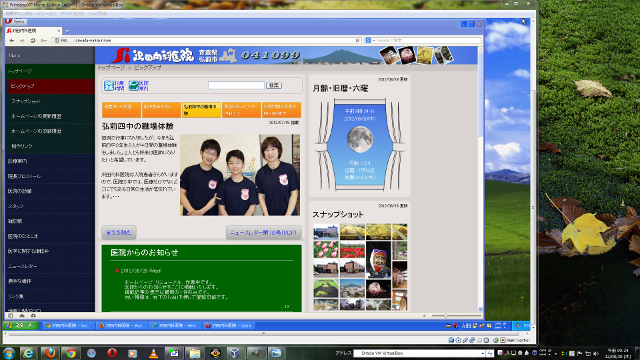Screen dimensions: 640x360
Task: Open the Opera menu button at top left
Action: tap(15, 21)
